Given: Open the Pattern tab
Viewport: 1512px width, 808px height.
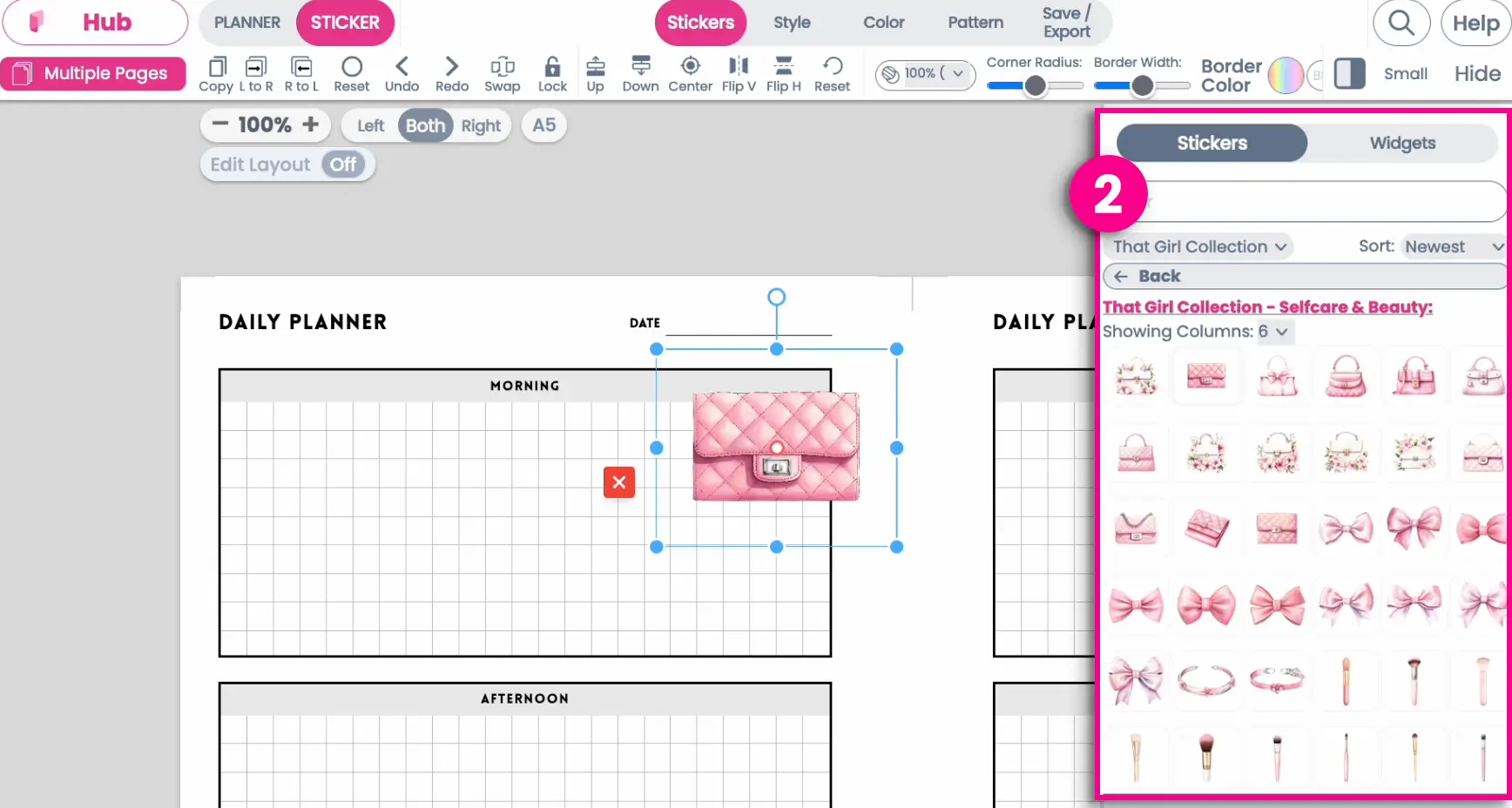Looking at the screenshot, I should click(975, 23).
